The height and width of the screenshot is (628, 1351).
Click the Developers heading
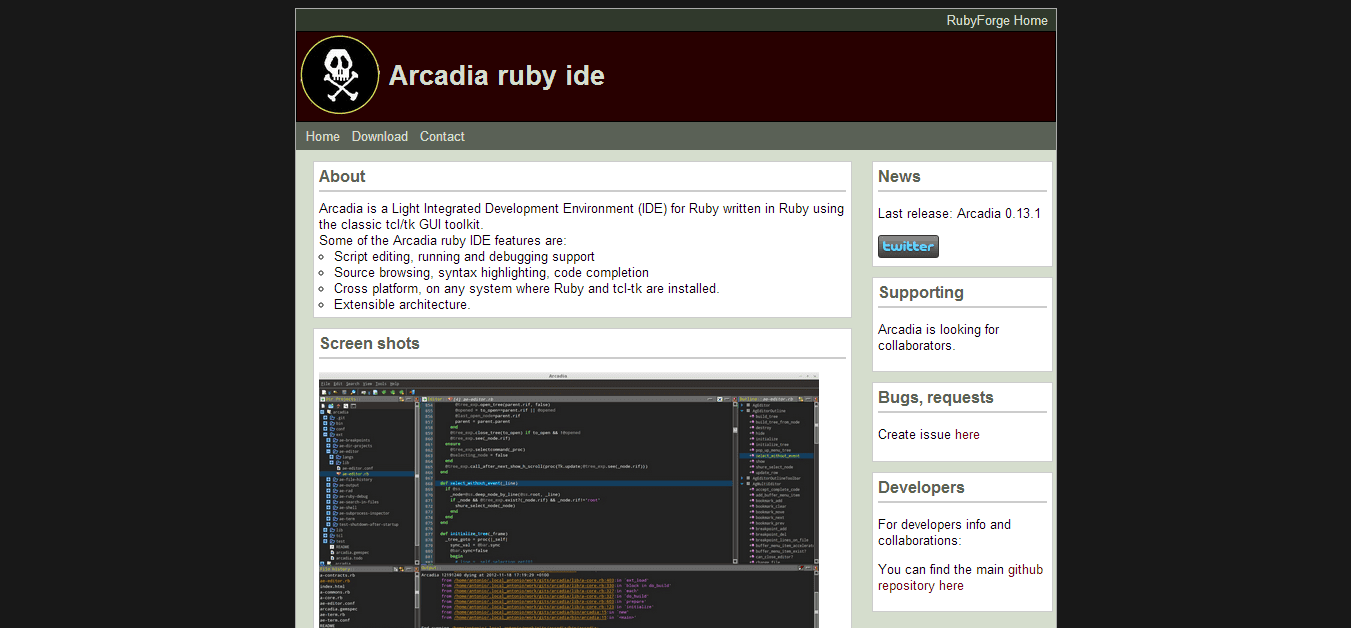tap(921, 487)
